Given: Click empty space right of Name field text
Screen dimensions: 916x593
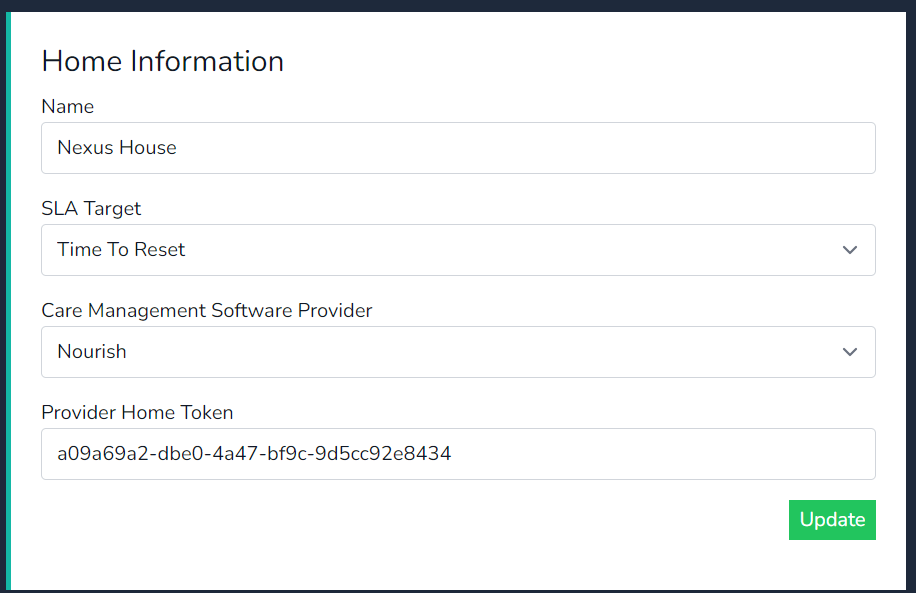Looking at the screenshot, I should tap(600, 148).
